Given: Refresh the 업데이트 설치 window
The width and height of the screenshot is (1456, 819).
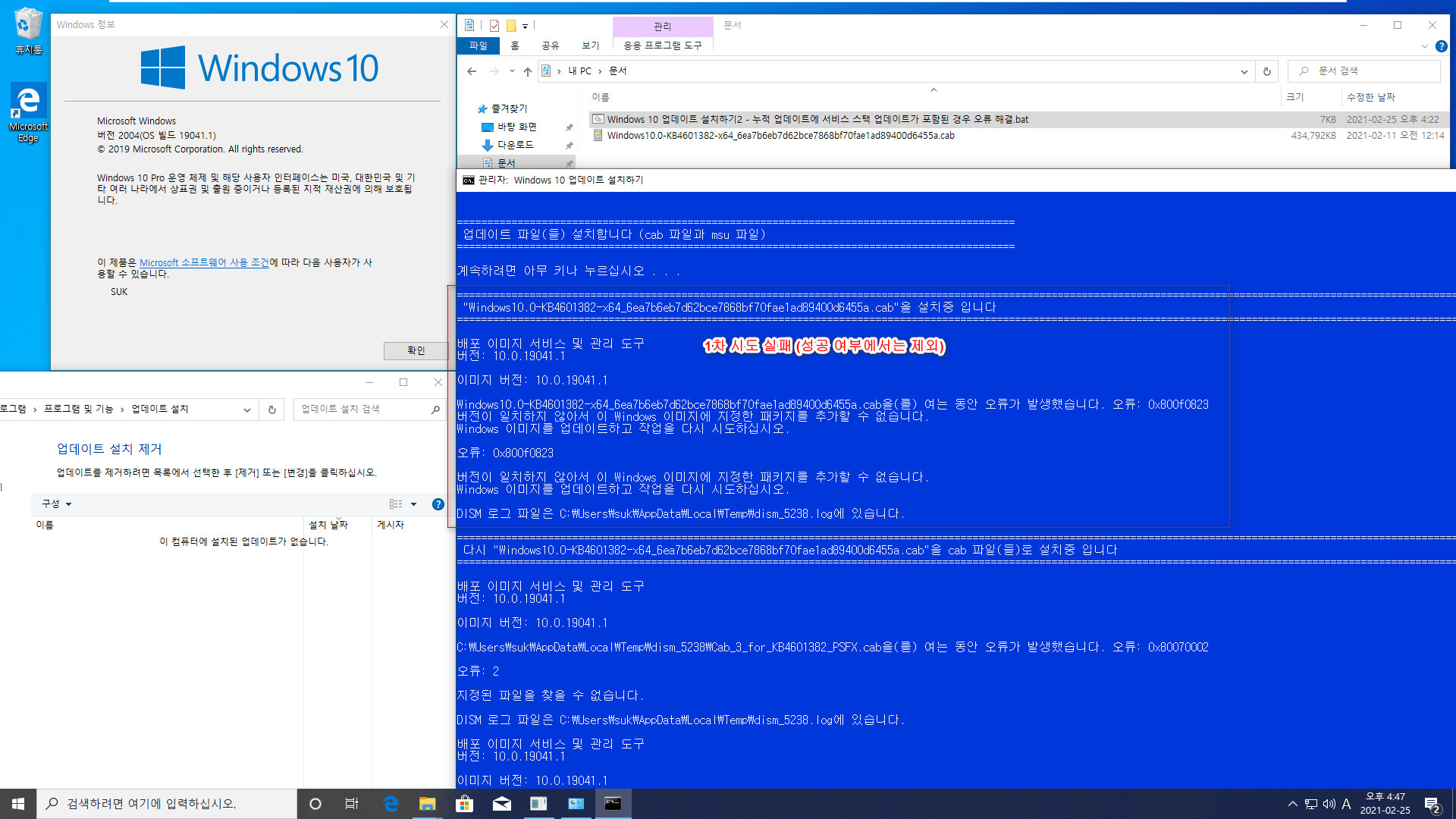Looking at the screenshot, I should 271,409.
